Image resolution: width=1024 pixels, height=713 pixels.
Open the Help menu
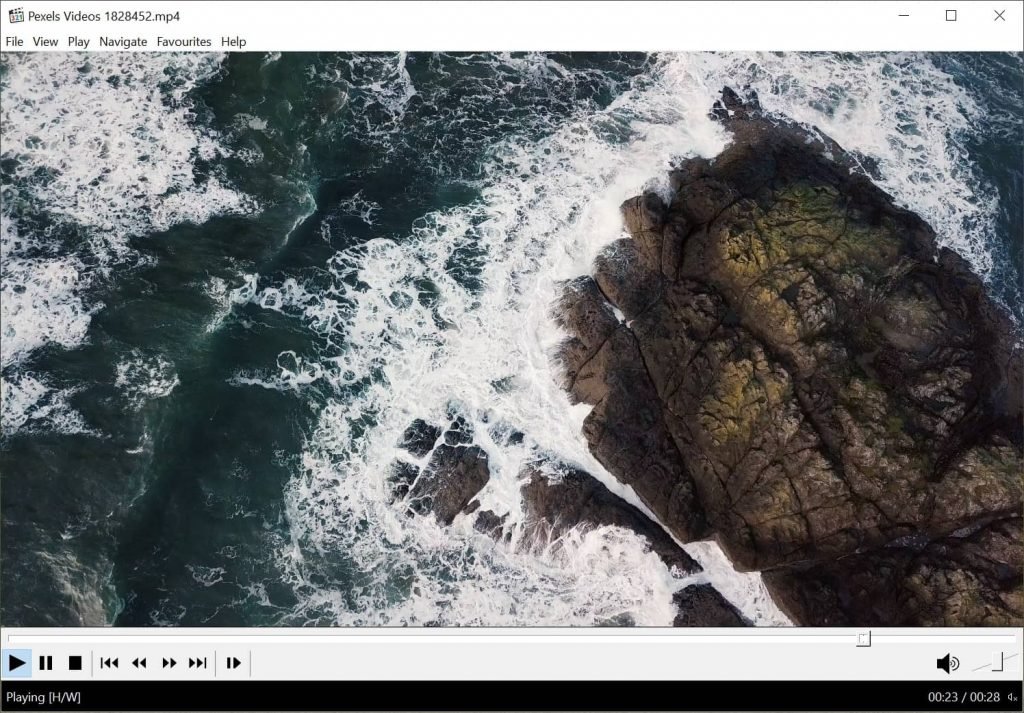(232, 41)
